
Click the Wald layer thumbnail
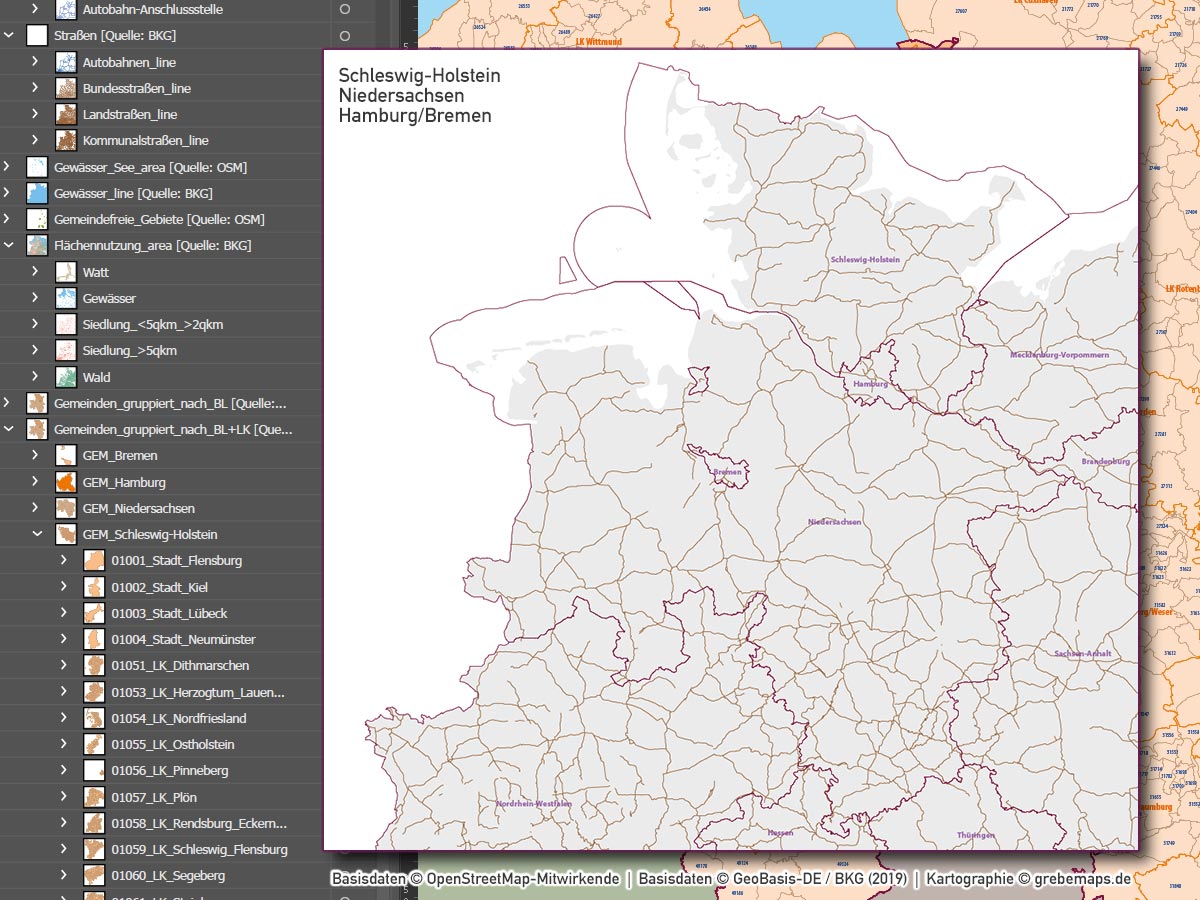(x=66, y=376)
